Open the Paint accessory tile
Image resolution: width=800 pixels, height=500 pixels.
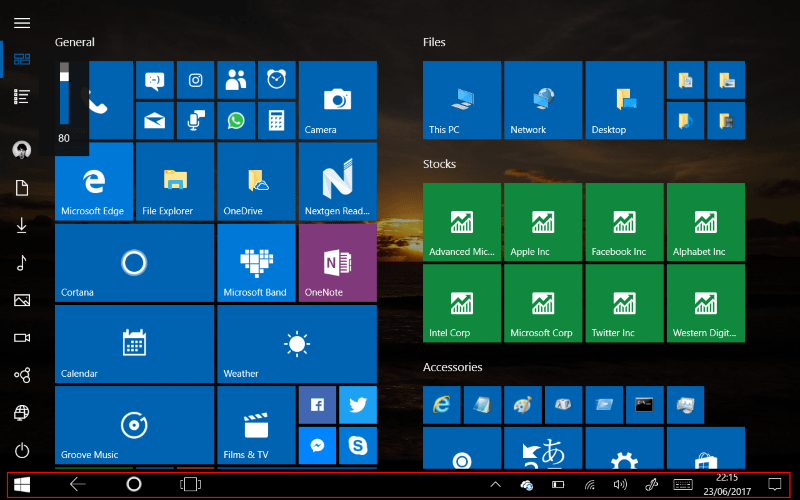[x=523, y=405]
